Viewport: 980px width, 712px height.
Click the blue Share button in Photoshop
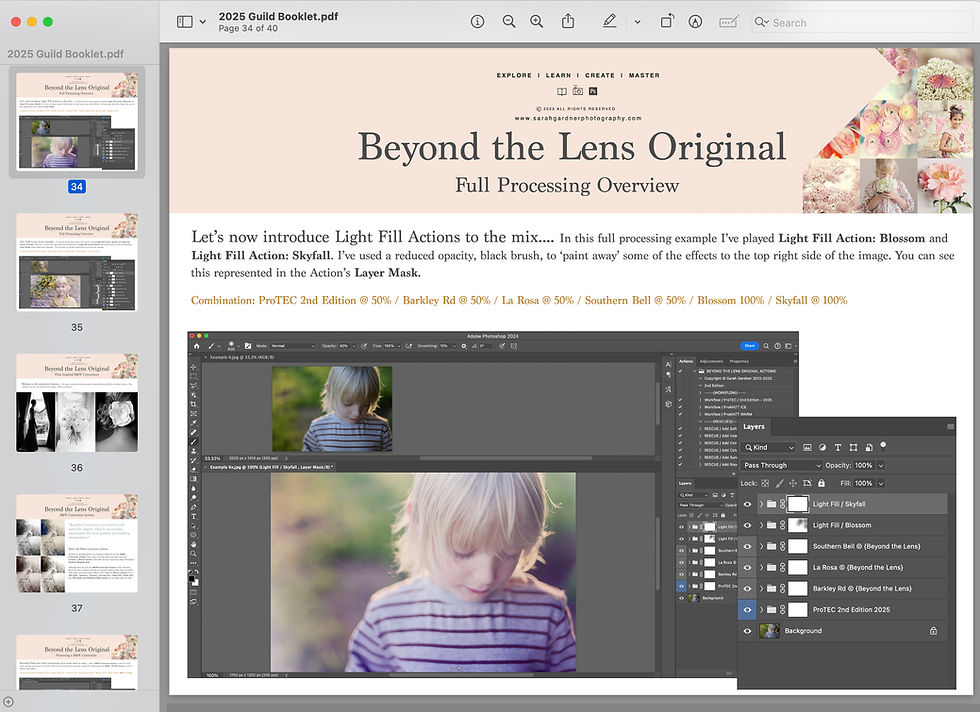749,346
